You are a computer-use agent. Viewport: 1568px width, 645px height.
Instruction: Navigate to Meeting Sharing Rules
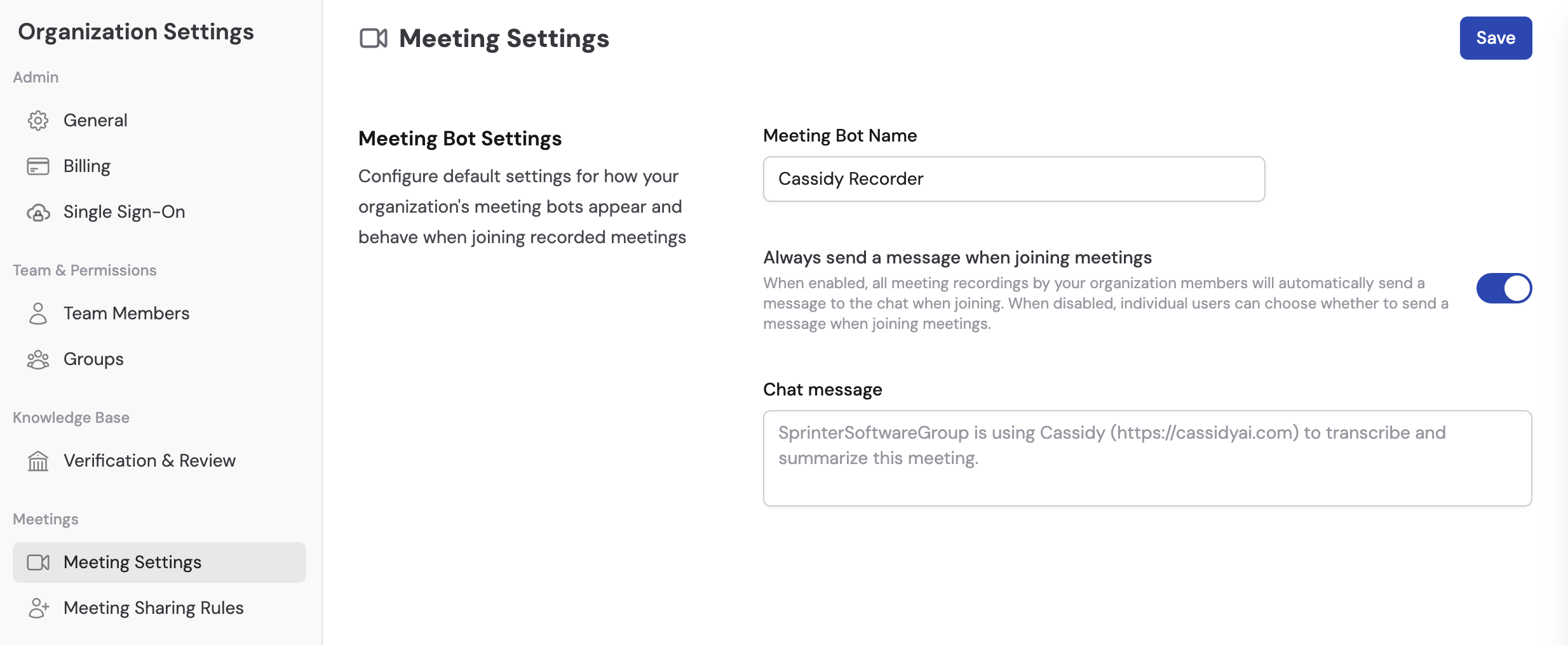tap(152, 608)
